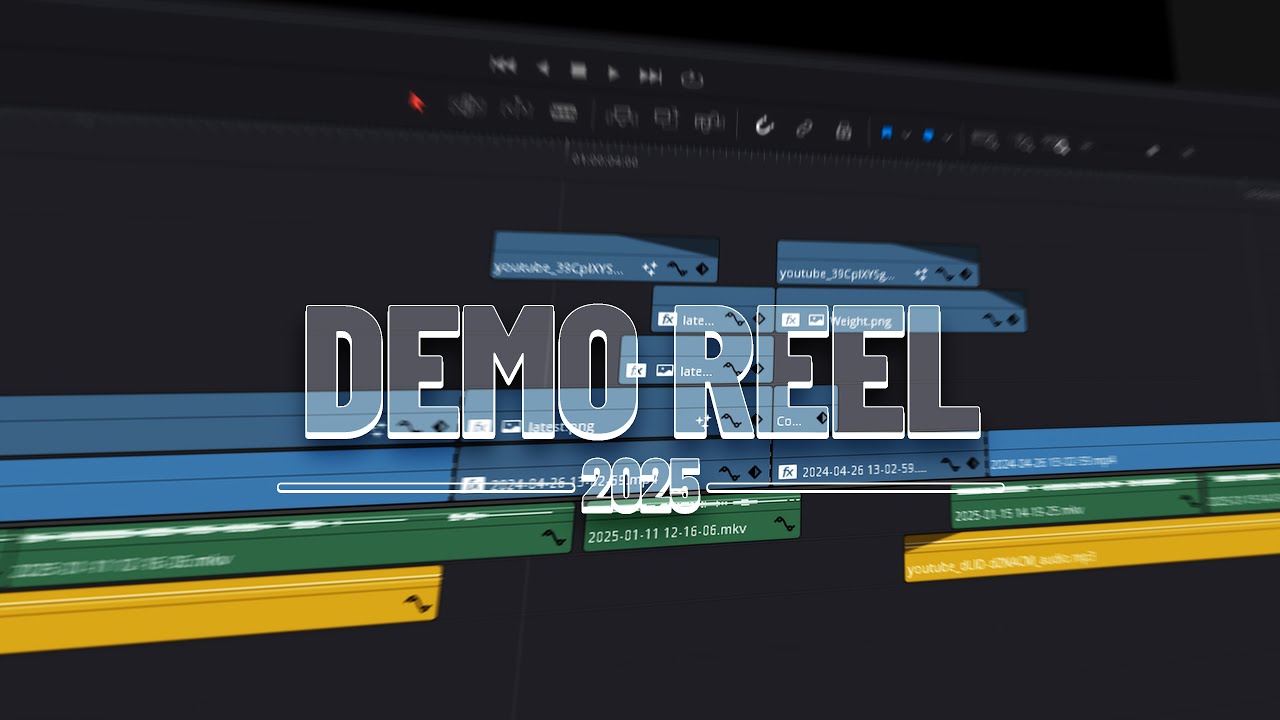Click the curve icon on the left yellow clip

[x=418, y=603]
